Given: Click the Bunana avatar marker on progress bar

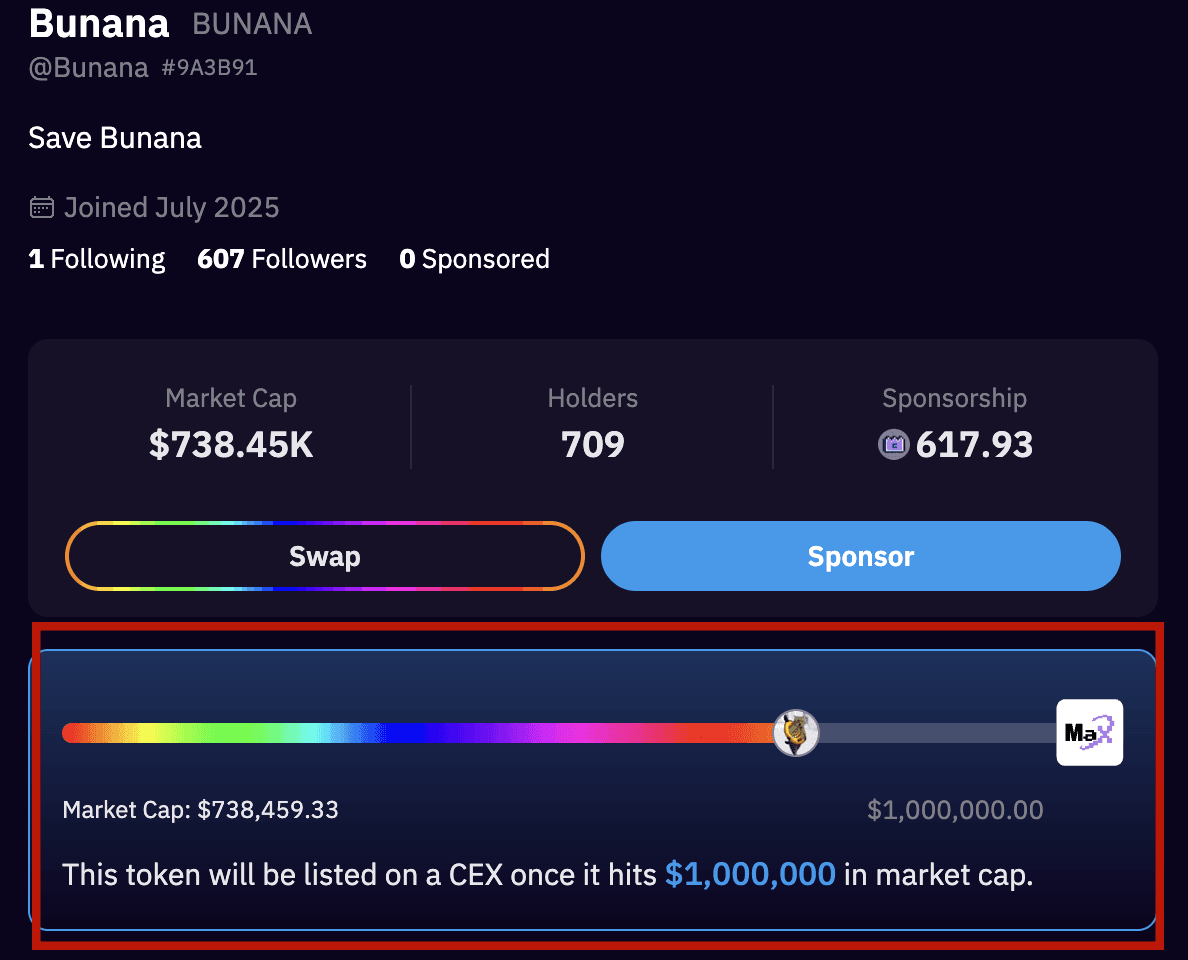Looking at the screenshot, I should [796, 733].
